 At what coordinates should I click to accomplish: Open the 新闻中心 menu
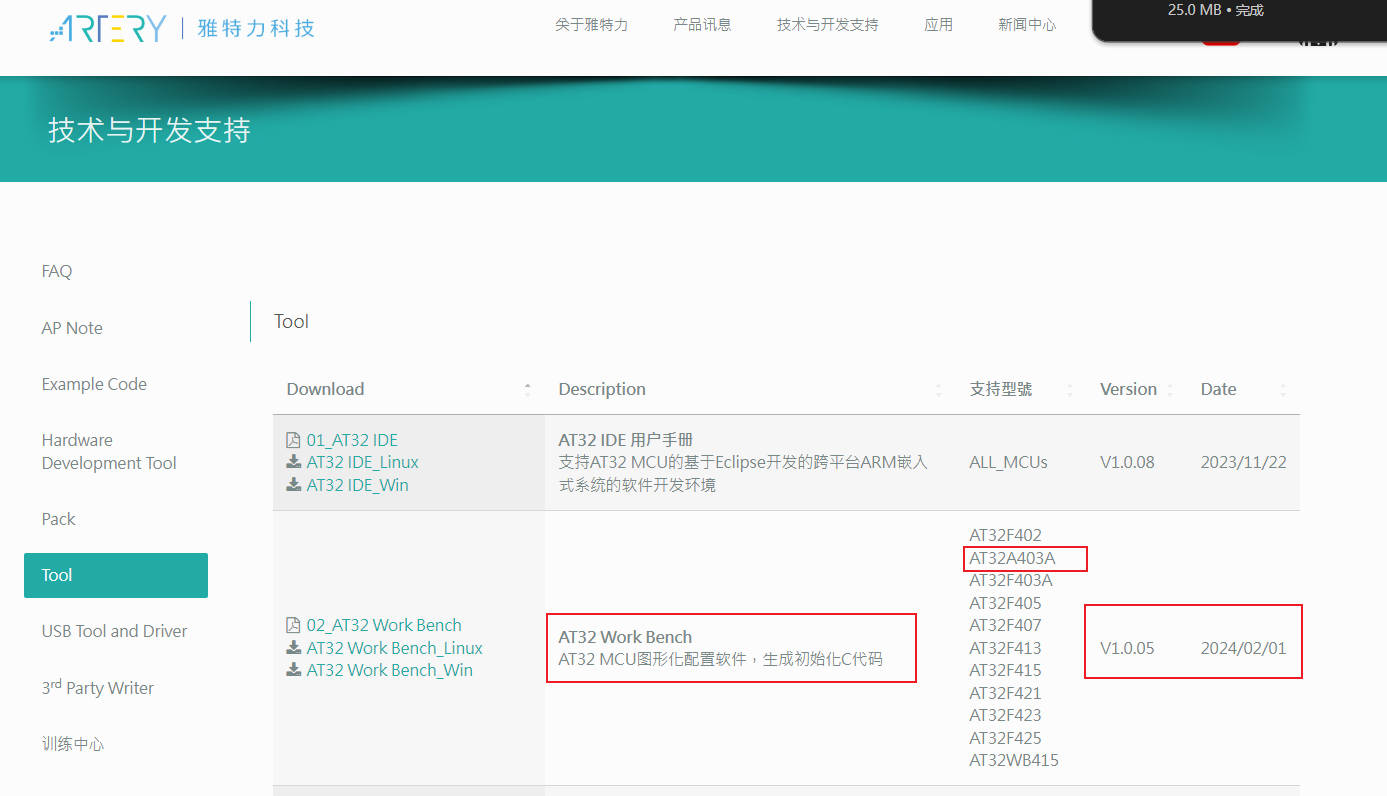point(1027,25)
